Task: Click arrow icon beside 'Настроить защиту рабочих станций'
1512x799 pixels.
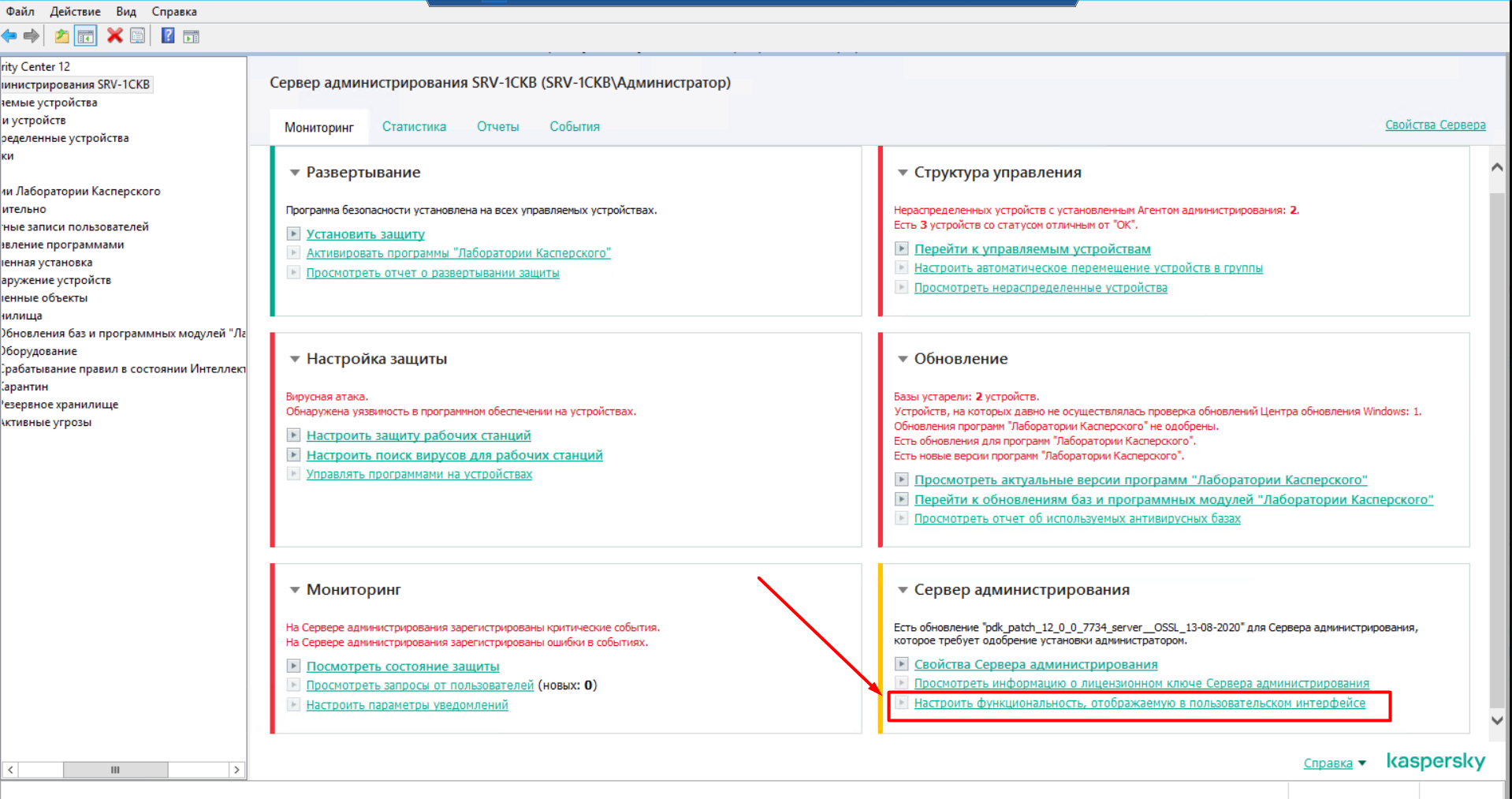Action: (x=293, y=435)
